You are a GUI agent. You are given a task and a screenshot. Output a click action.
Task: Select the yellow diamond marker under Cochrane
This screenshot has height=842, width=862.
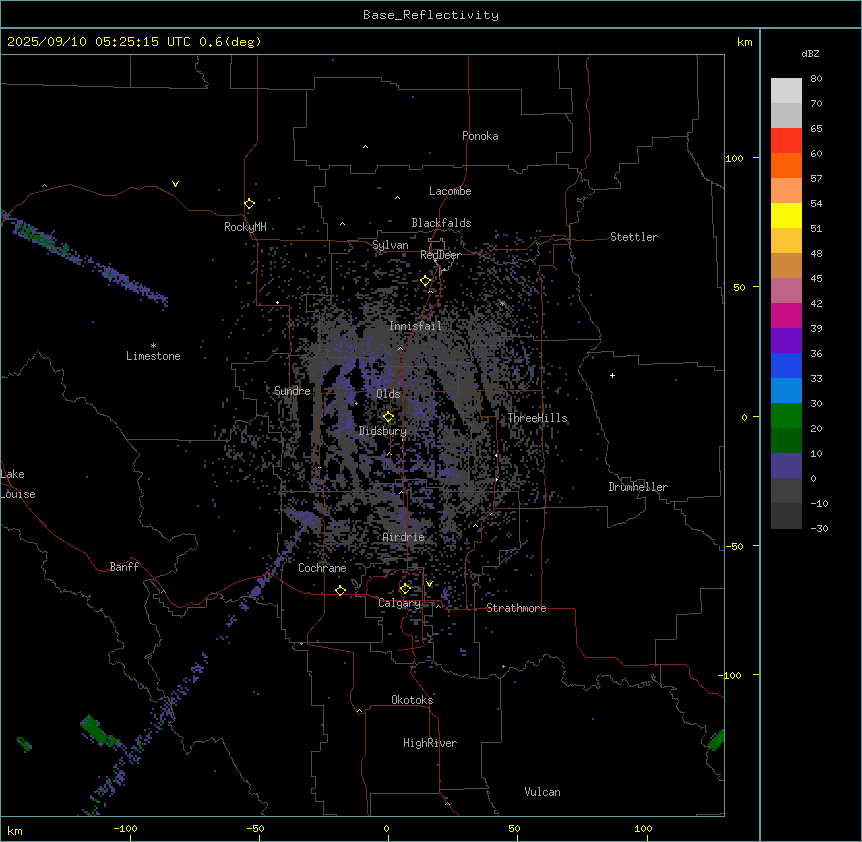[340, 590]
